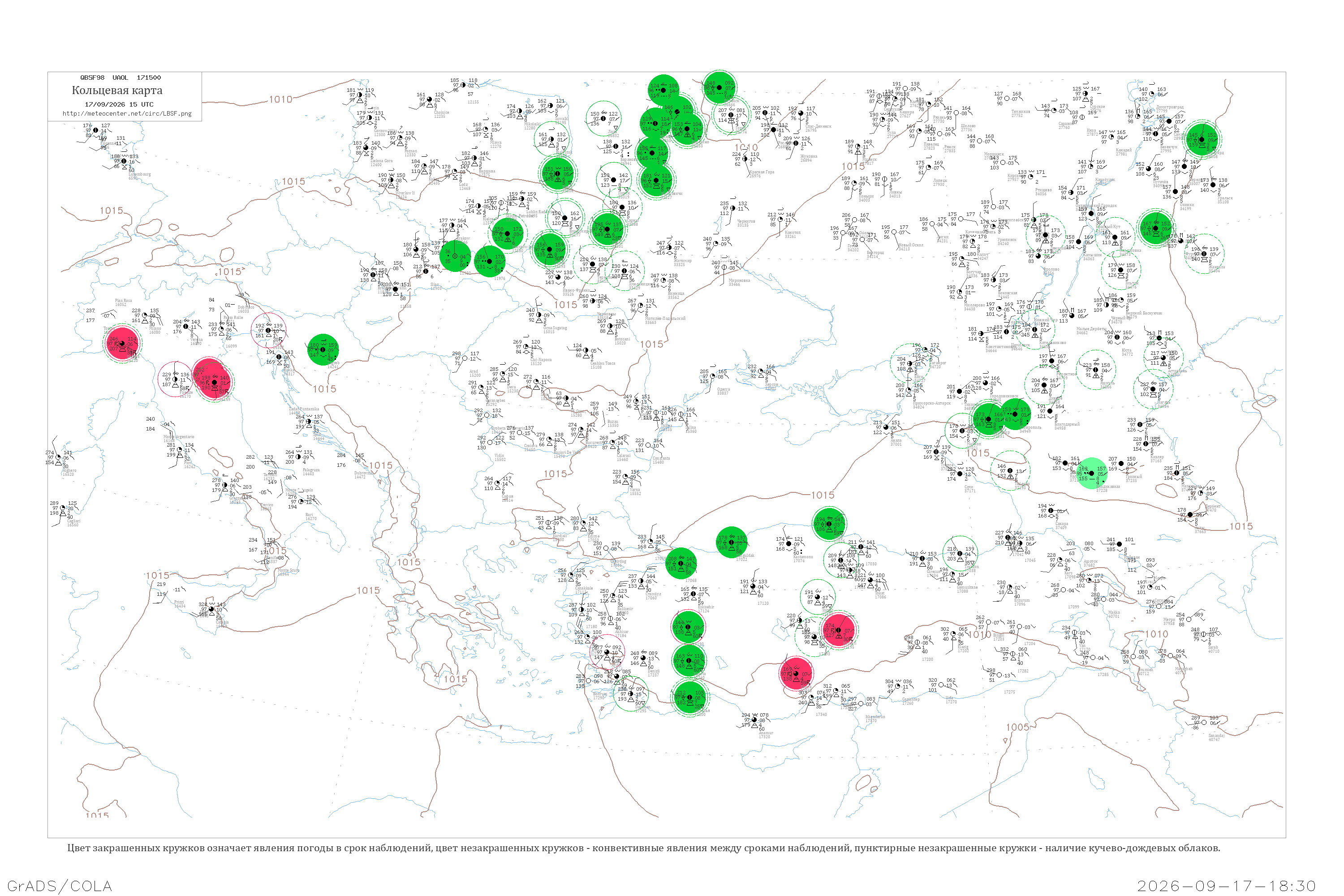Image resolution: width=1344 pixels, height=896 pixels.
Task: Click the red thunderstorm marker at Torino
Action: pos(122,344)
